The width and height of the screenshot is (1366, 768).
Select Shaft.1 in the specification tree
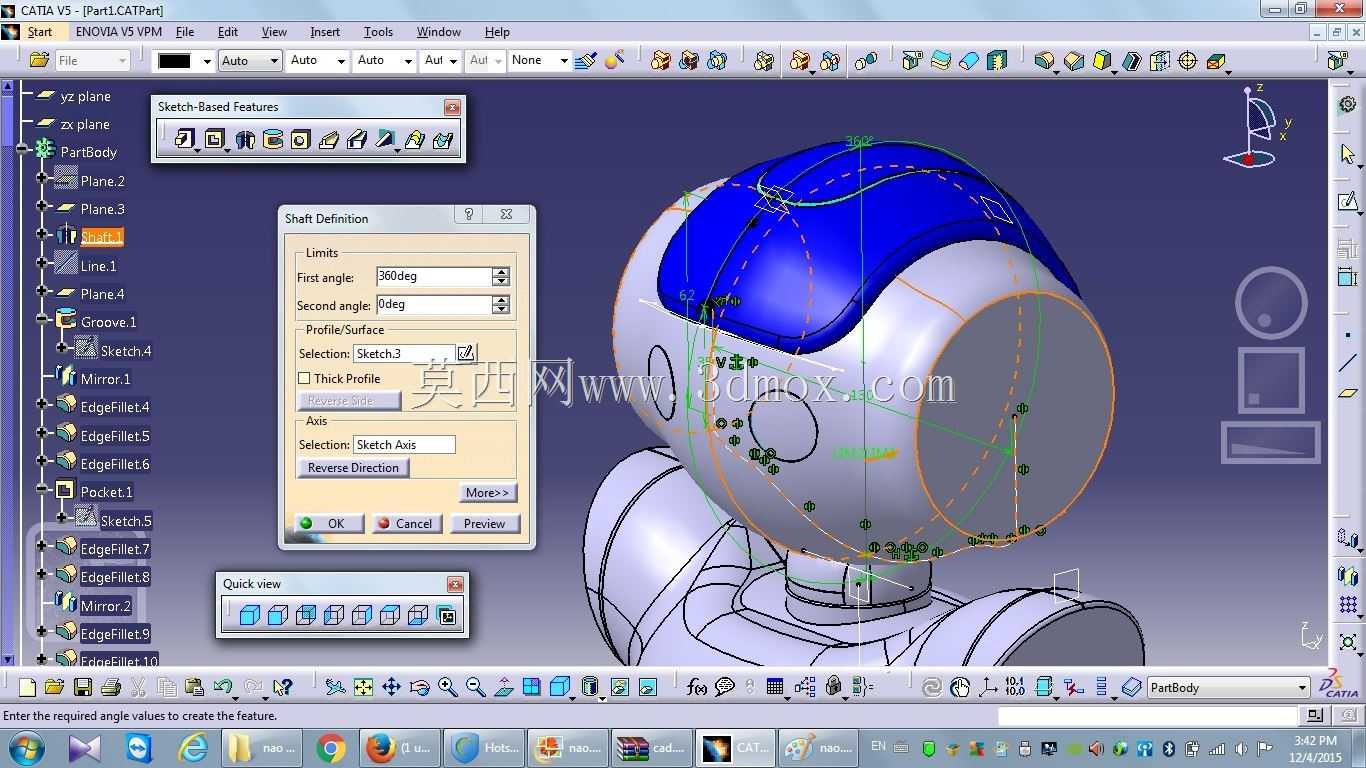(x=102, y=237)
